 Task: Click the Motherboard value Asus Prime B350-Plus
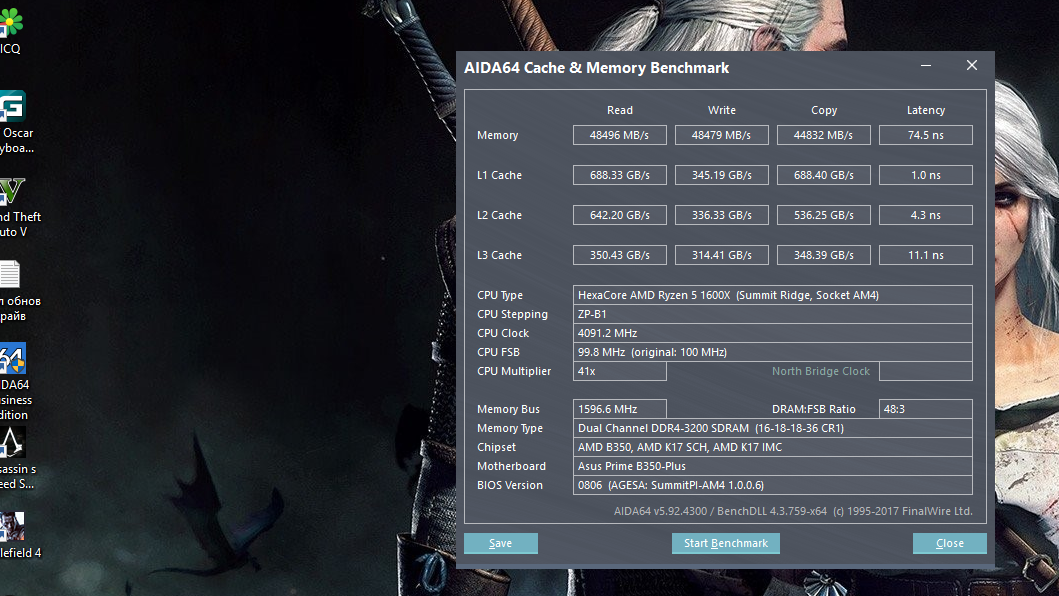[x=773, y=466]
